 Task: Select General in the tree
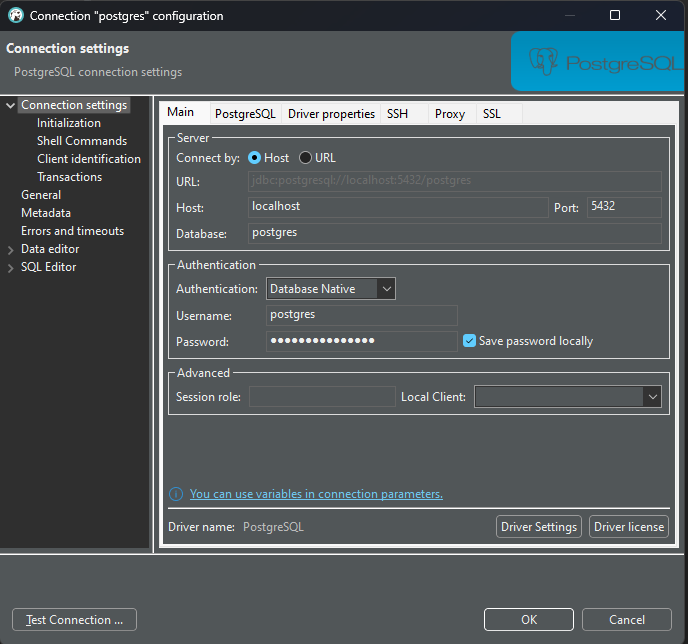(41, 195)
